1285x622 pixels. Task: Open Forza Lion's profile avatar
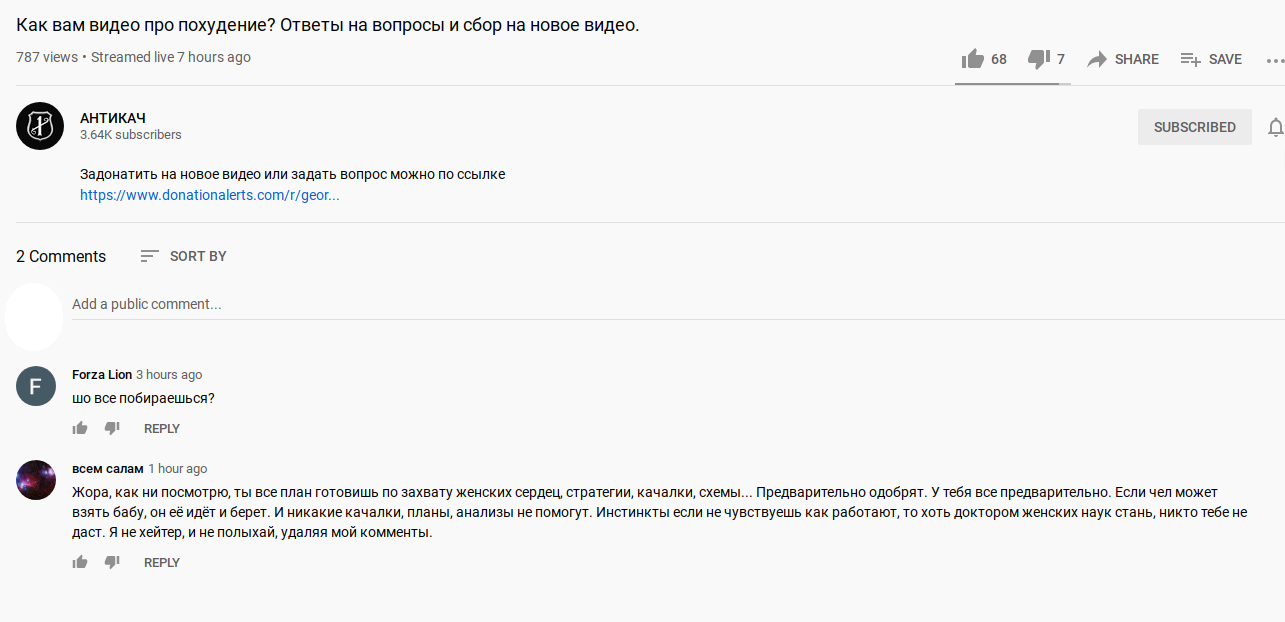click(x=36, y=386)
